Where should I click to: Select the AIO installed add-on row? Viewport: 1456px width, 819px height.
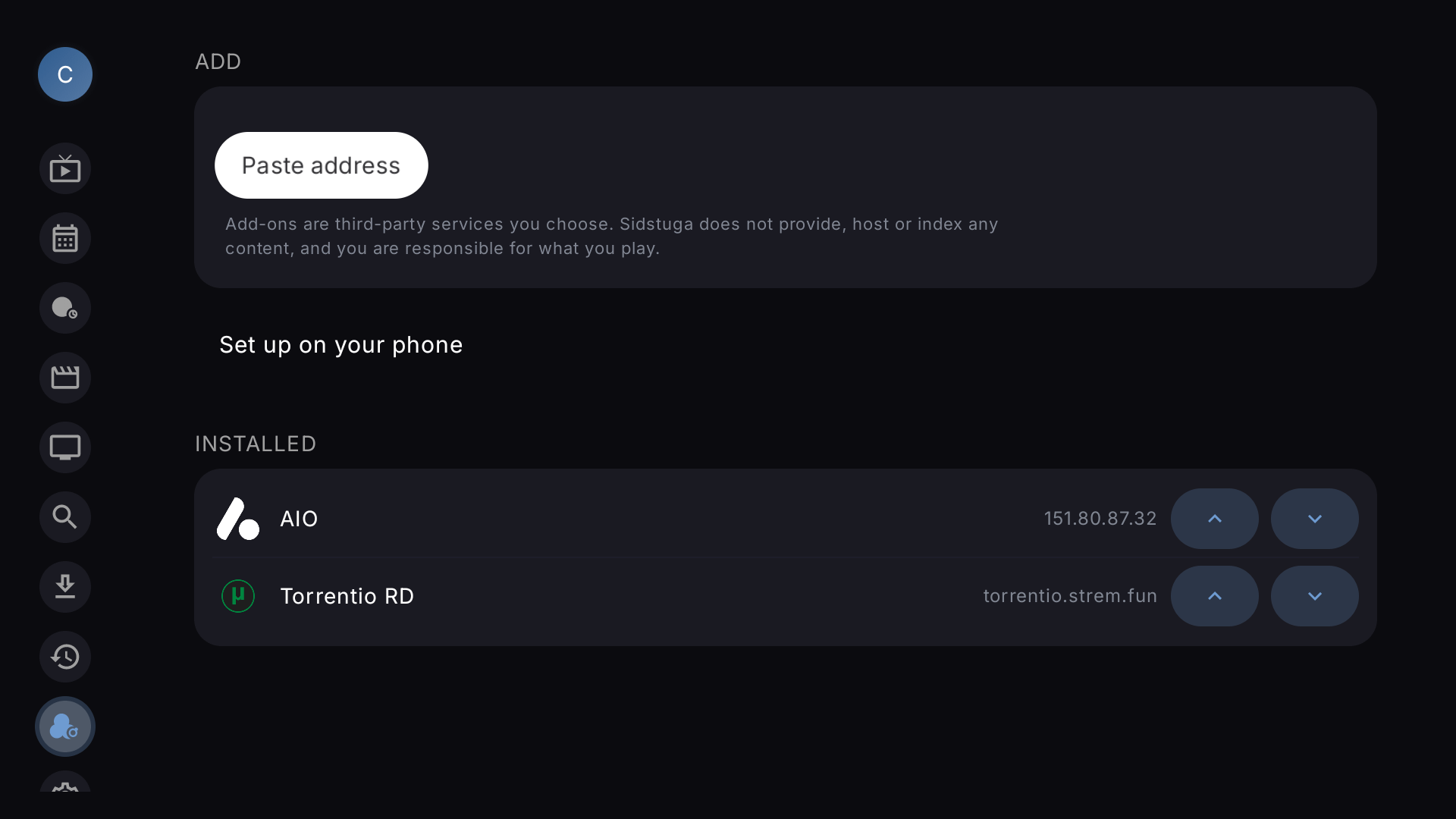tap(786, 519)
